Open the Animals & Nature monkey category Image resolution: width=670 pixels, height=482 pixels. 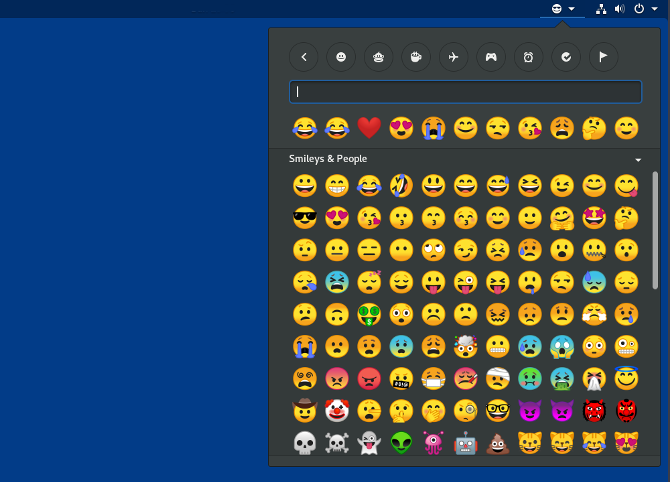378,58
